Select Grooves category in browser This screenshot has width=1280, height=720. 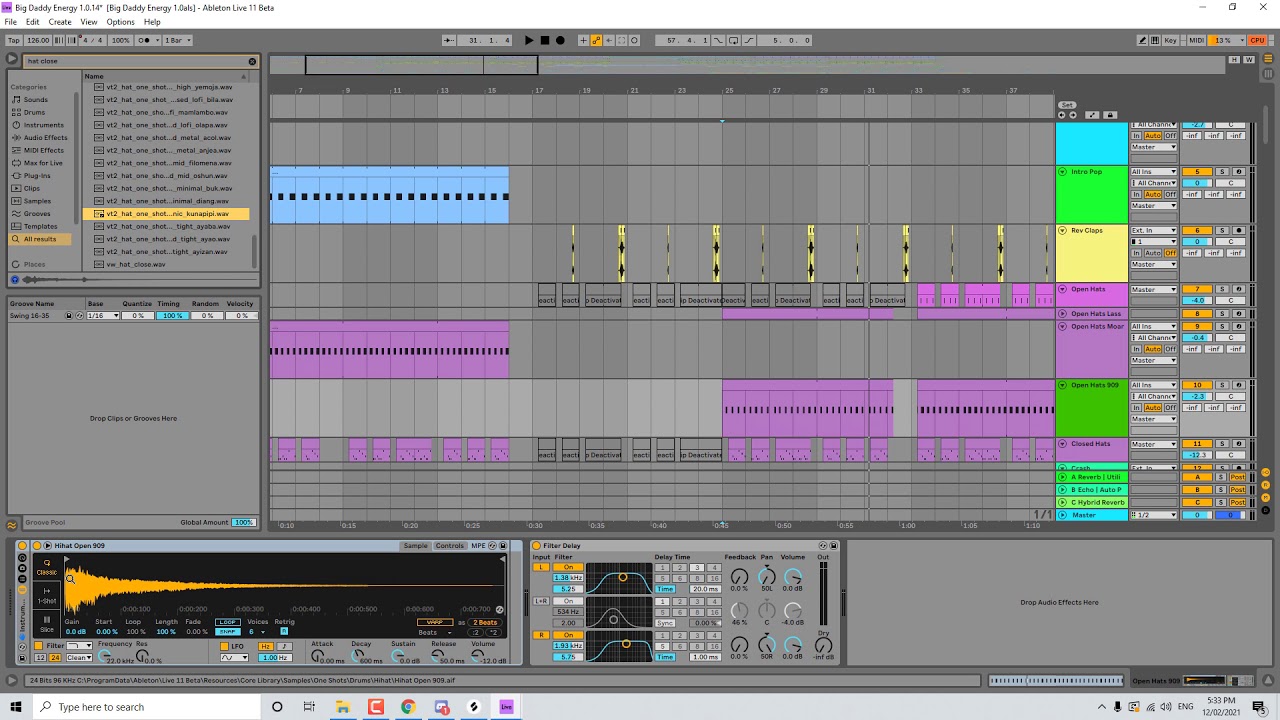pyautogui.click(x=37, y=213)
